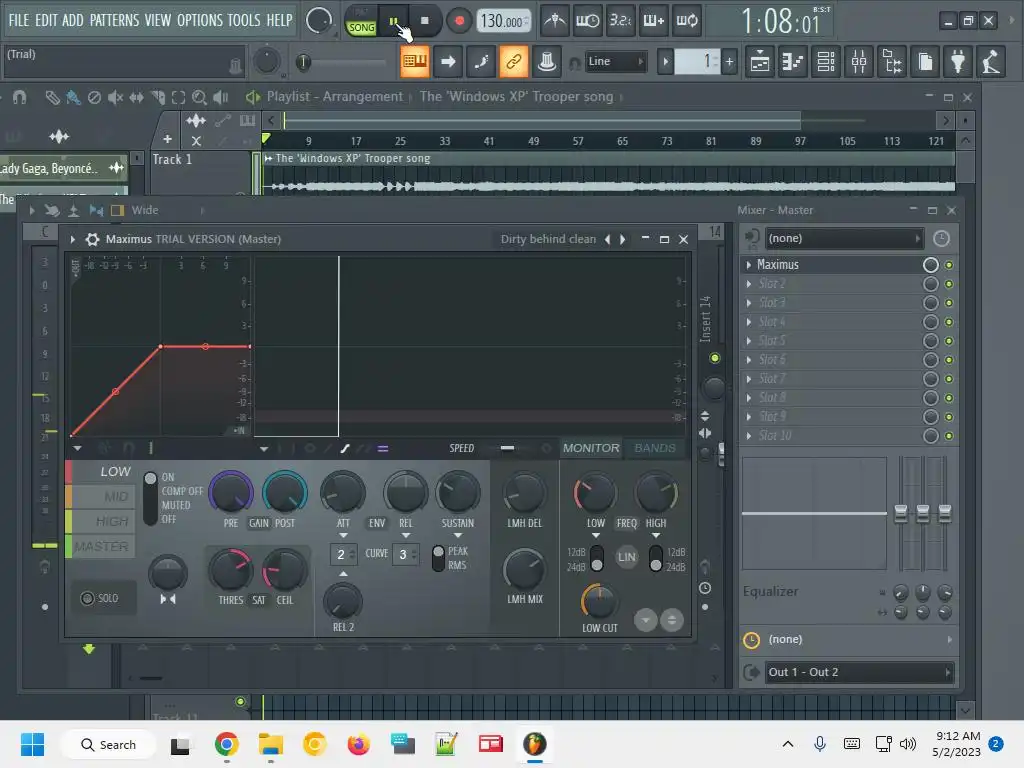1024x768 pixels.
Task: Select the Playlist zoom magnifier tool
Action: (x=199, y=98)
